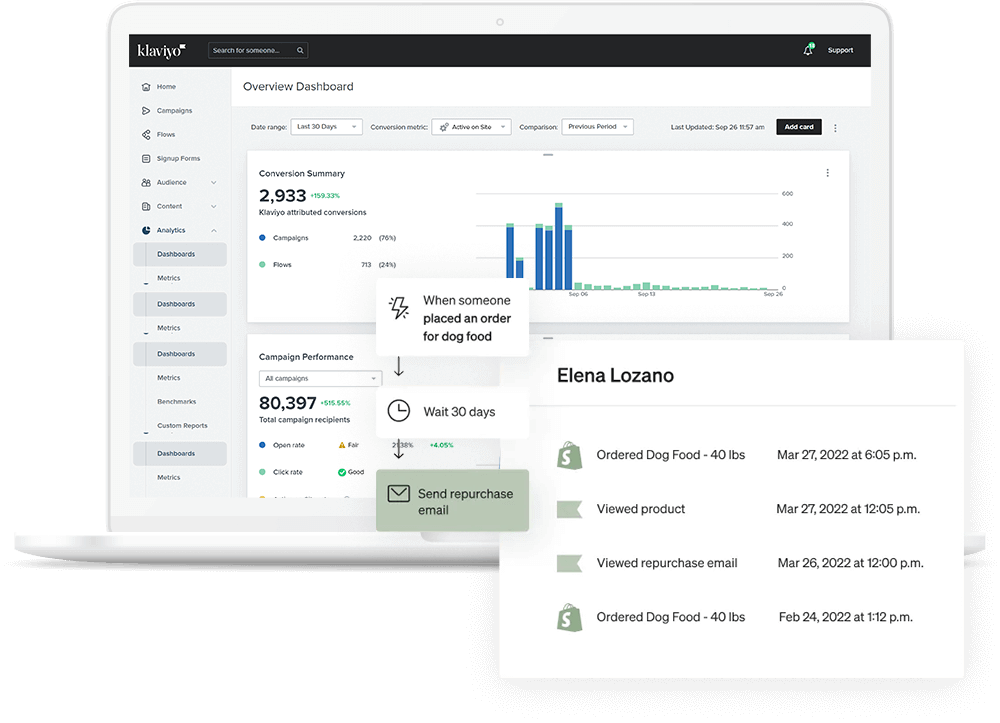The height and width of the screenshot is (723, 1000).
Task: Click the 2,933 conversions value
Action: 283,195
